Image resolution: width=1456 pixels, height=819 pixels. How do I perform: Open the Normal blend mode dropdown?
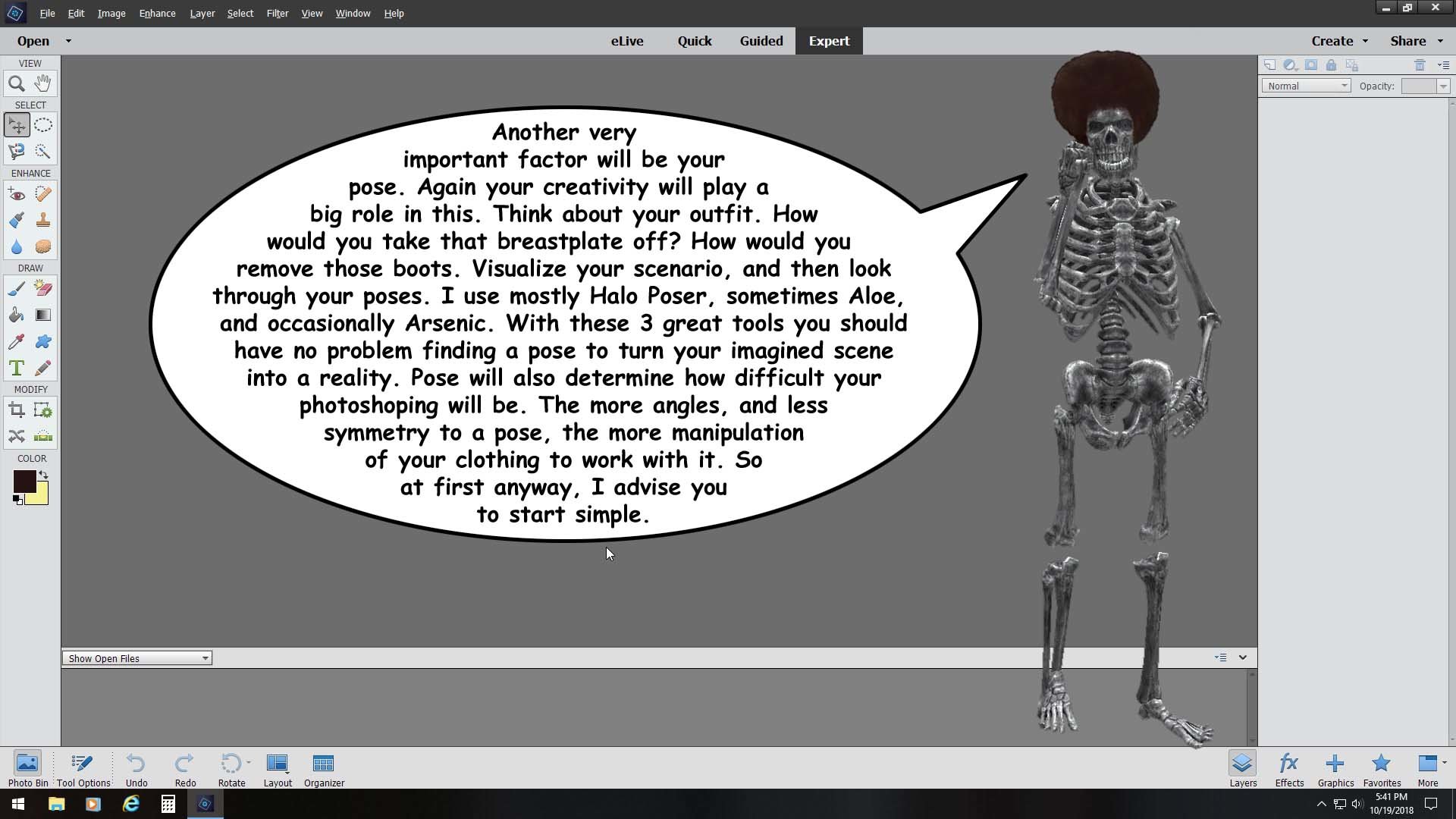point(1306,86)
